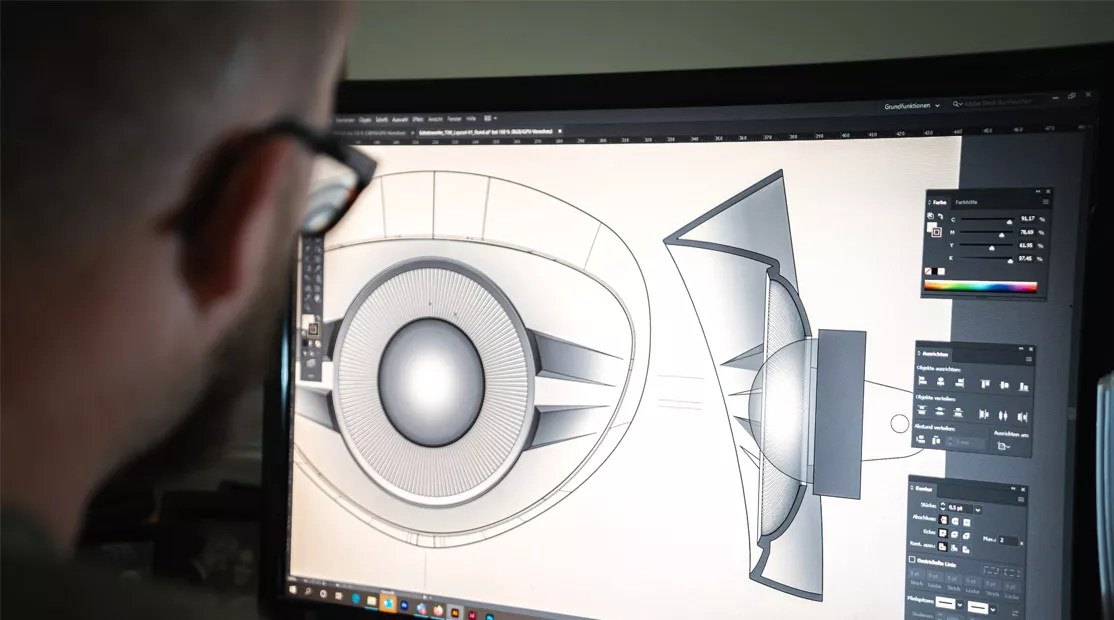Switch to the Farbhilfe tab
1114x620 pixels.
pyautogui.click(x=967, y=202)
